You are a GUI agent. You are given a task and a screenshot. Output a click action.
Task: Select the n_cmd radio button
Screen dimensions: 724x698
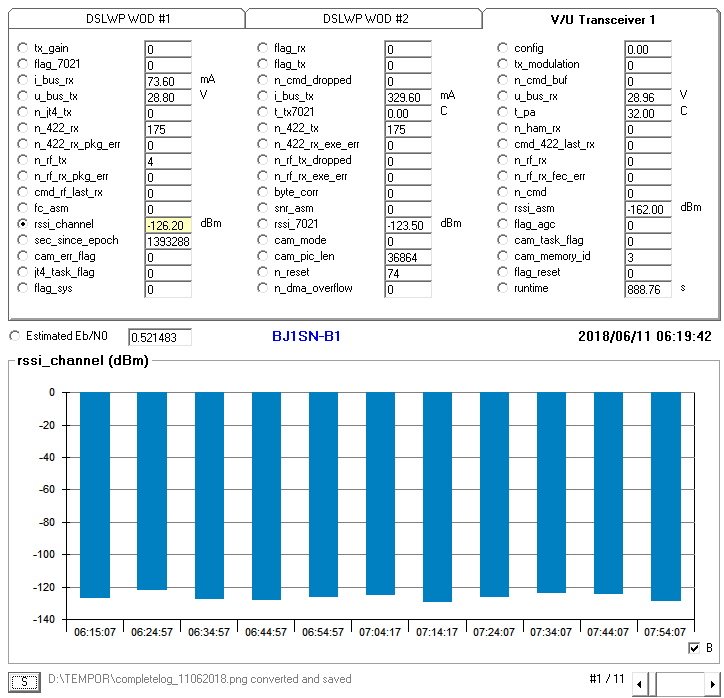pos(502,192)
